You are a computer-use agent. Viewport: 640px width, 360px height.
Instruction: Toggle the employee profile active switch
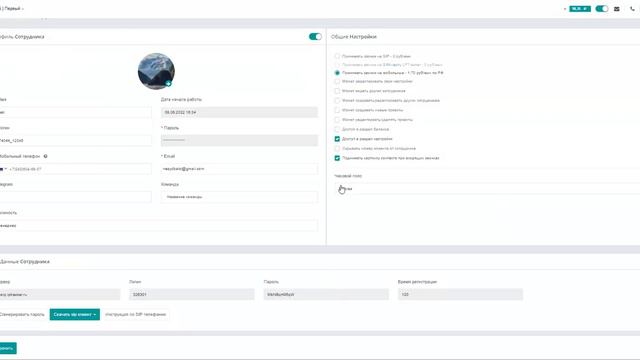[315, 37]
